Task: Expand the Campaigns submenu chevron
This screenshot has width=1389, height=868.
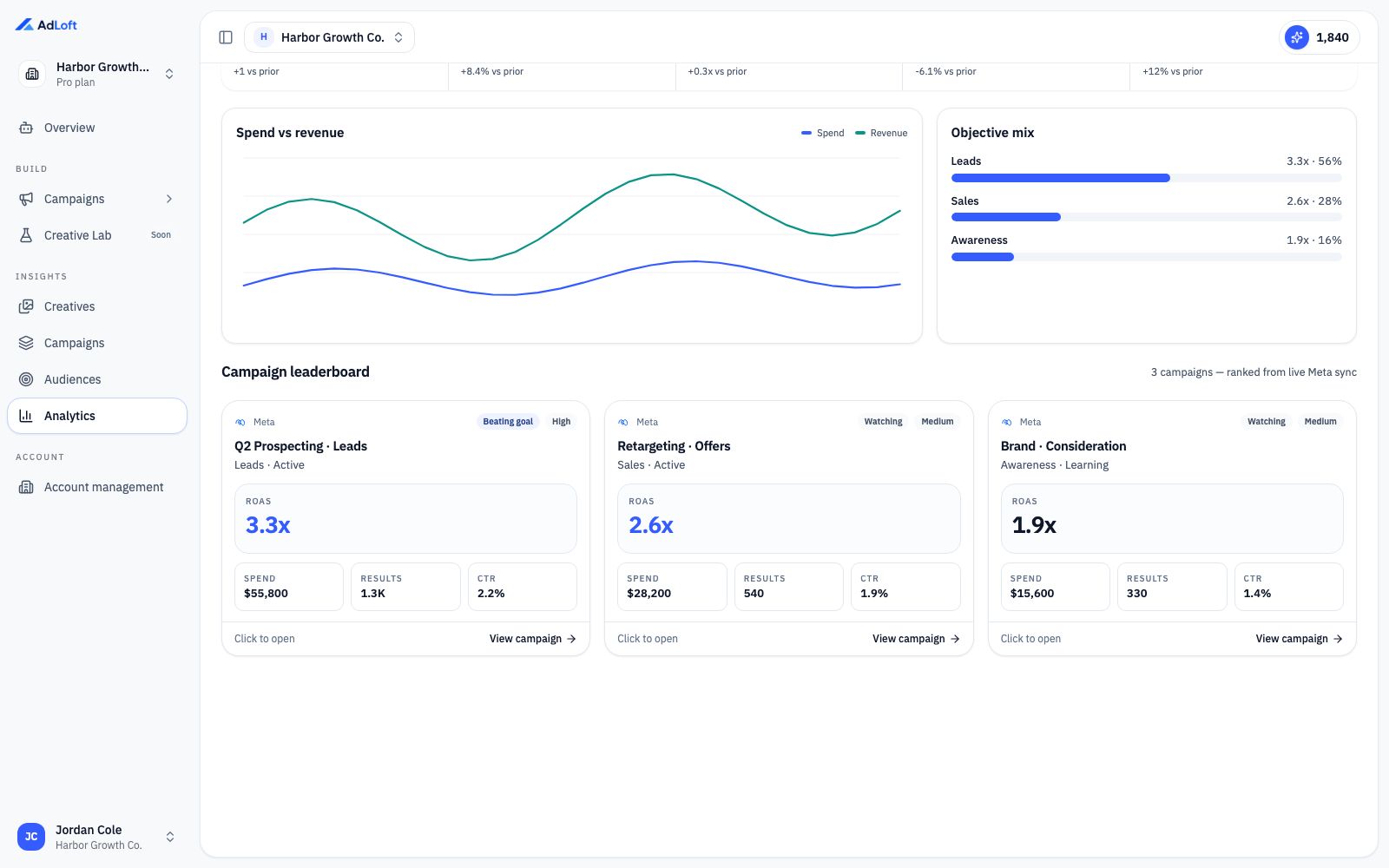Action: pos(169,199)
